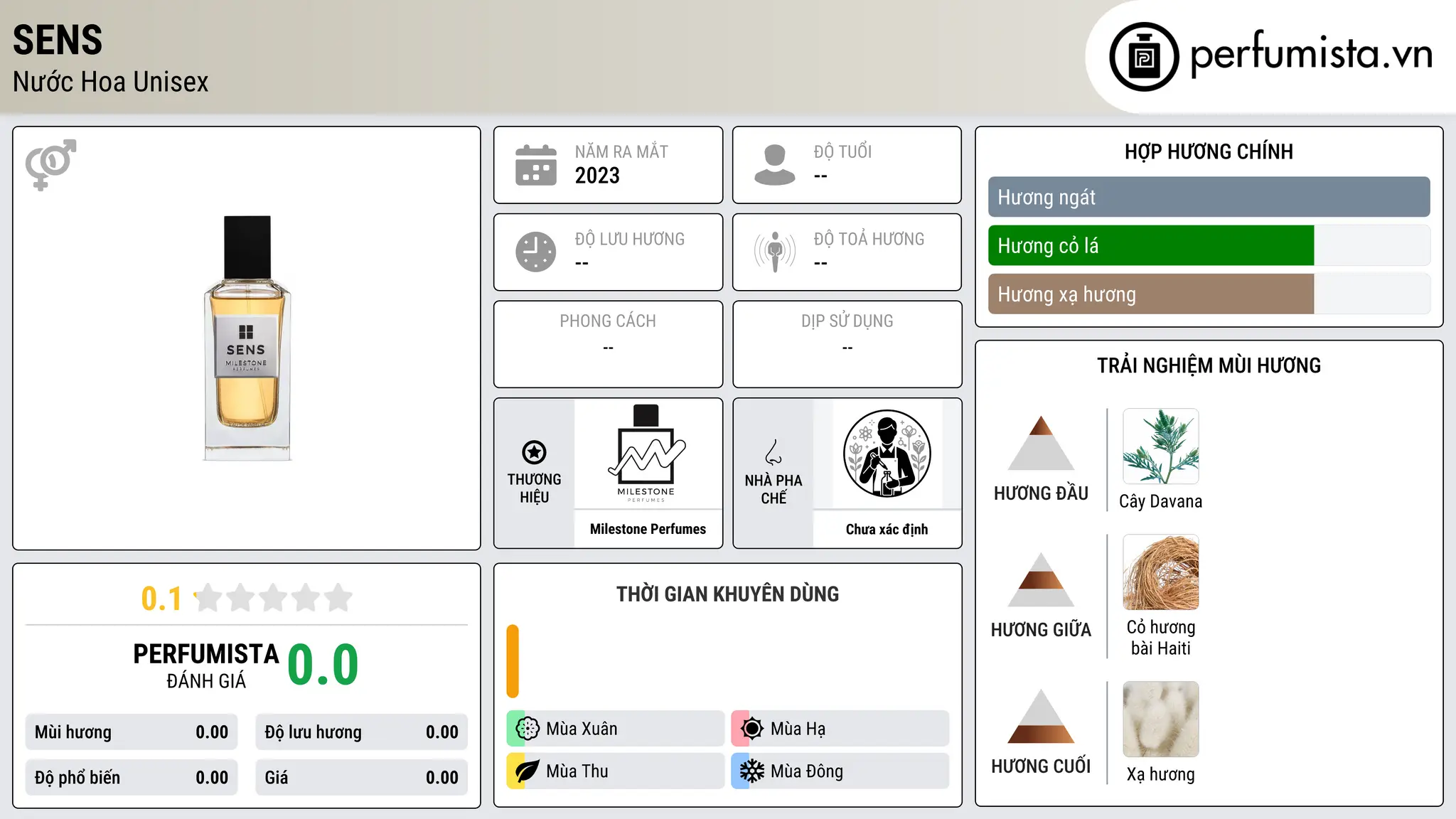Click the Cây Davana note image

point(1160,446)
